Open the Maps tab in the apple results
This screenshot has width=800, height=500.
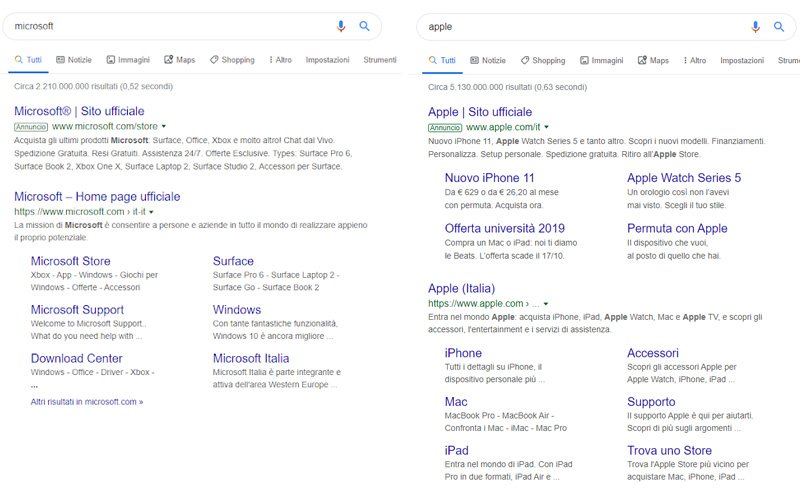(x=653, y=60)
